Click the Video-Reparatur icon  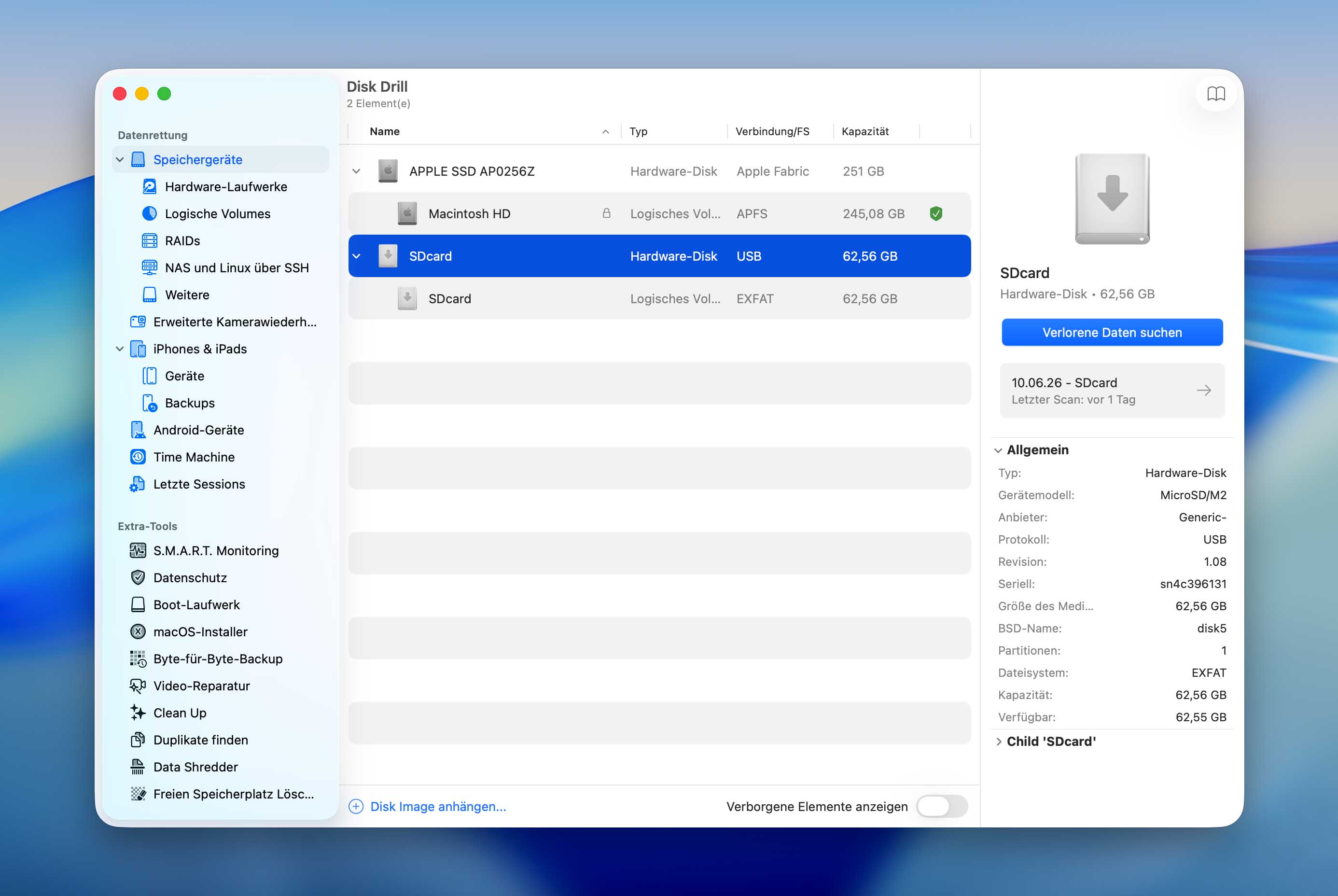[x=138, y=686]
